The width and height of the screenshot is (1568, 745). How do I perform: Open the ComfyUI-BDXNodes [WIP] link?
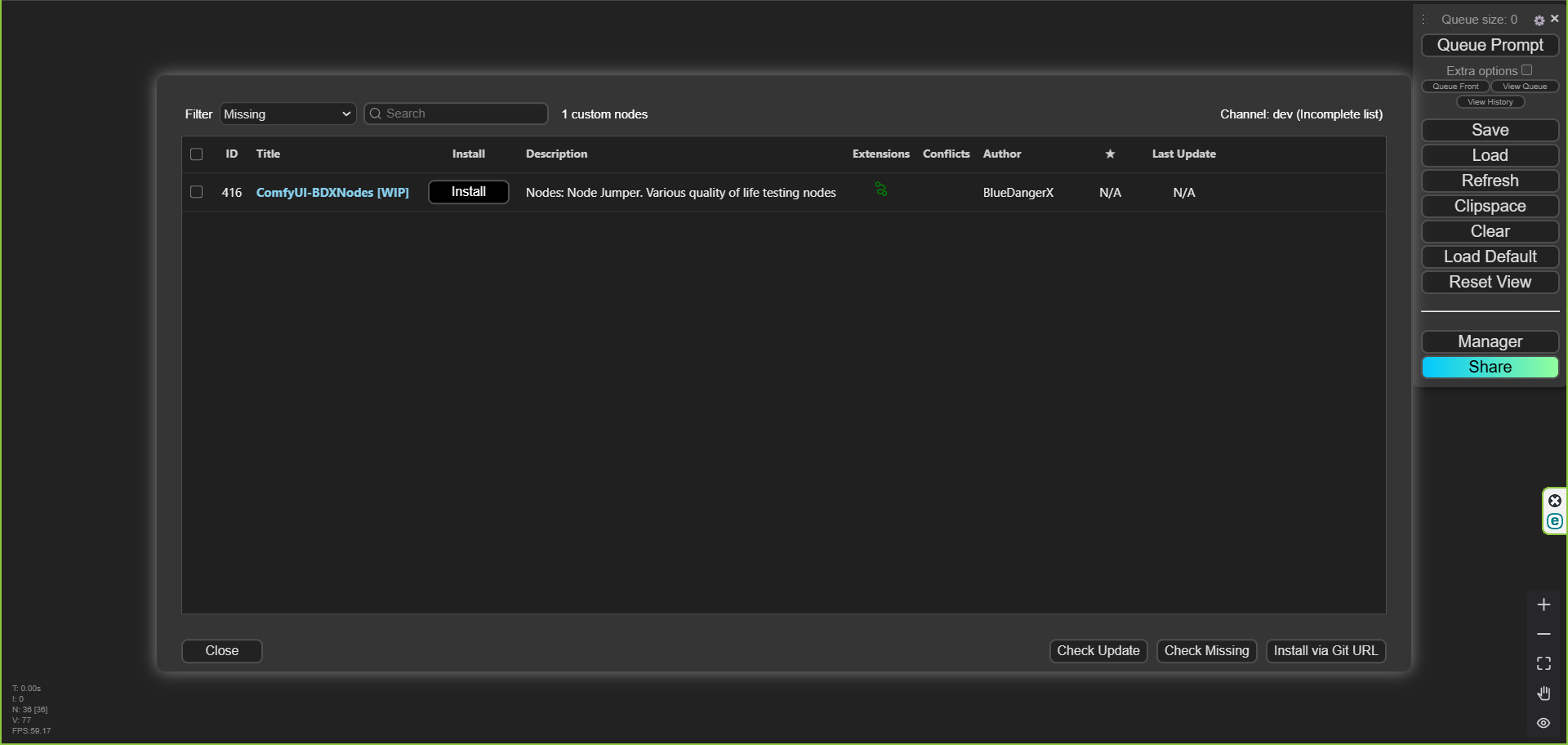332,193
